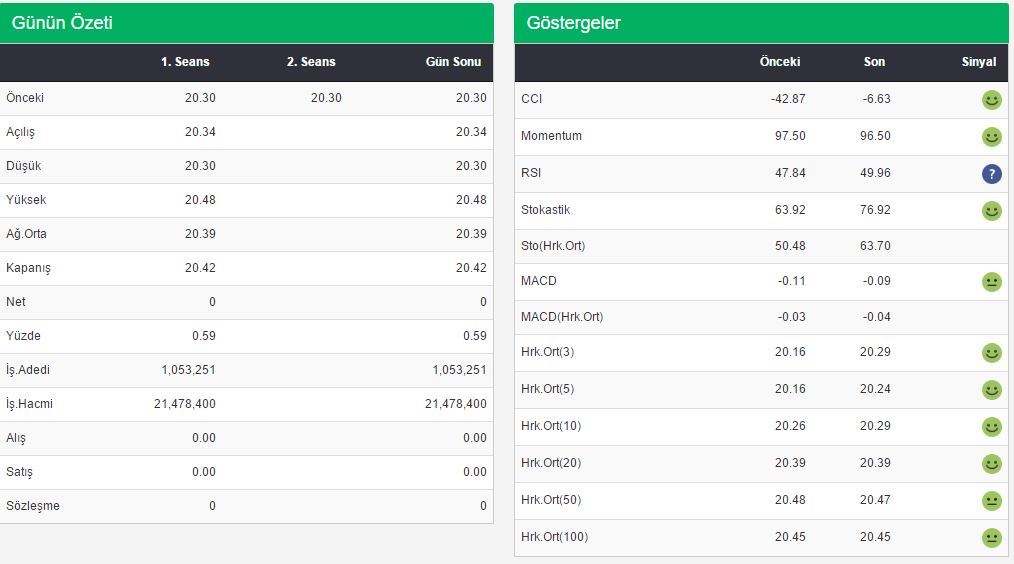This screenshot has width=1014, height=564.
Task: Click the Hrk.Ort(10) smiley signal icon
Action: (x=991, y=426)
